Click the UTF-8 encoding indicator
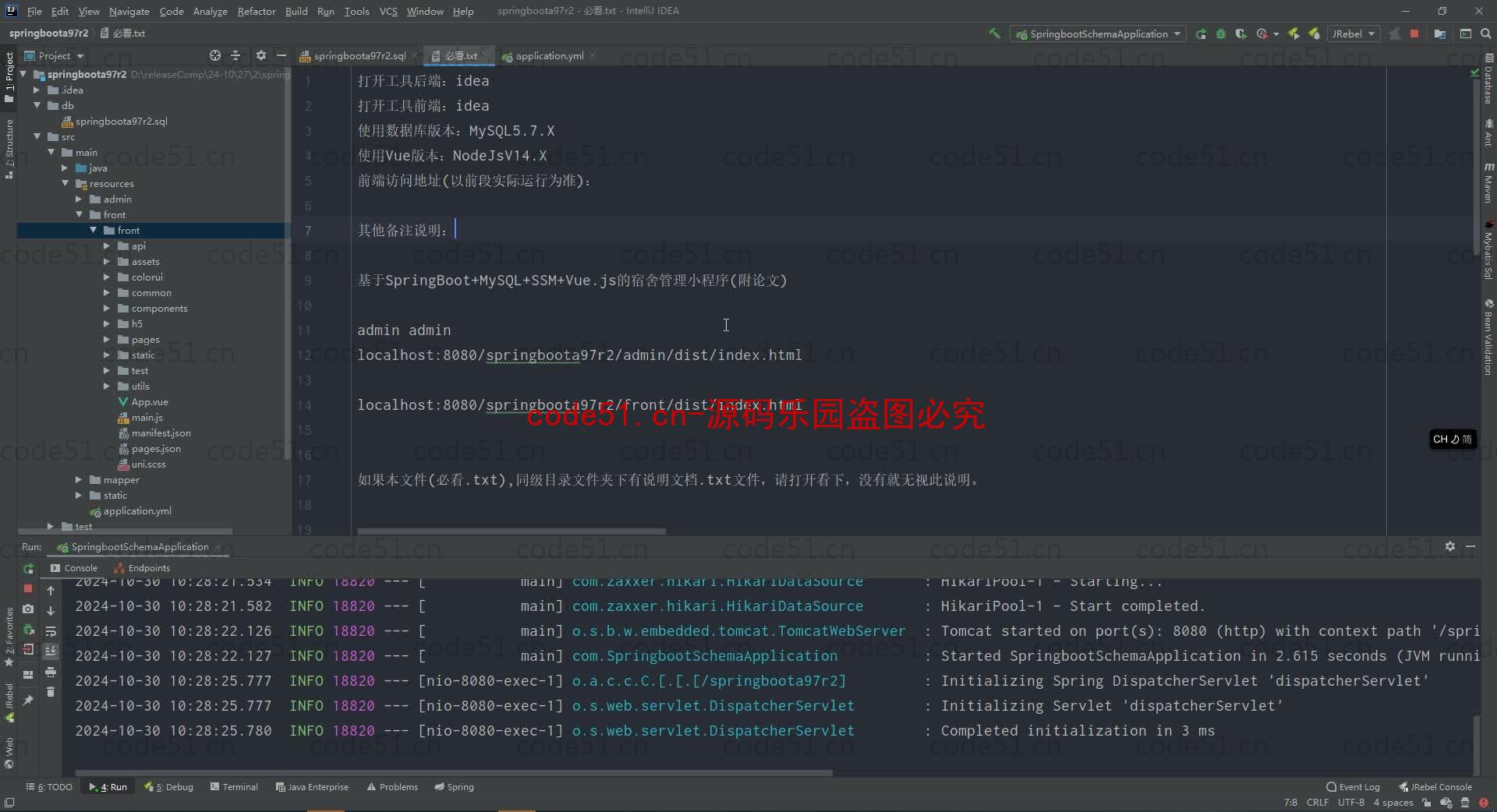This screenshot has width=1497, height=812. point(1351,802)
